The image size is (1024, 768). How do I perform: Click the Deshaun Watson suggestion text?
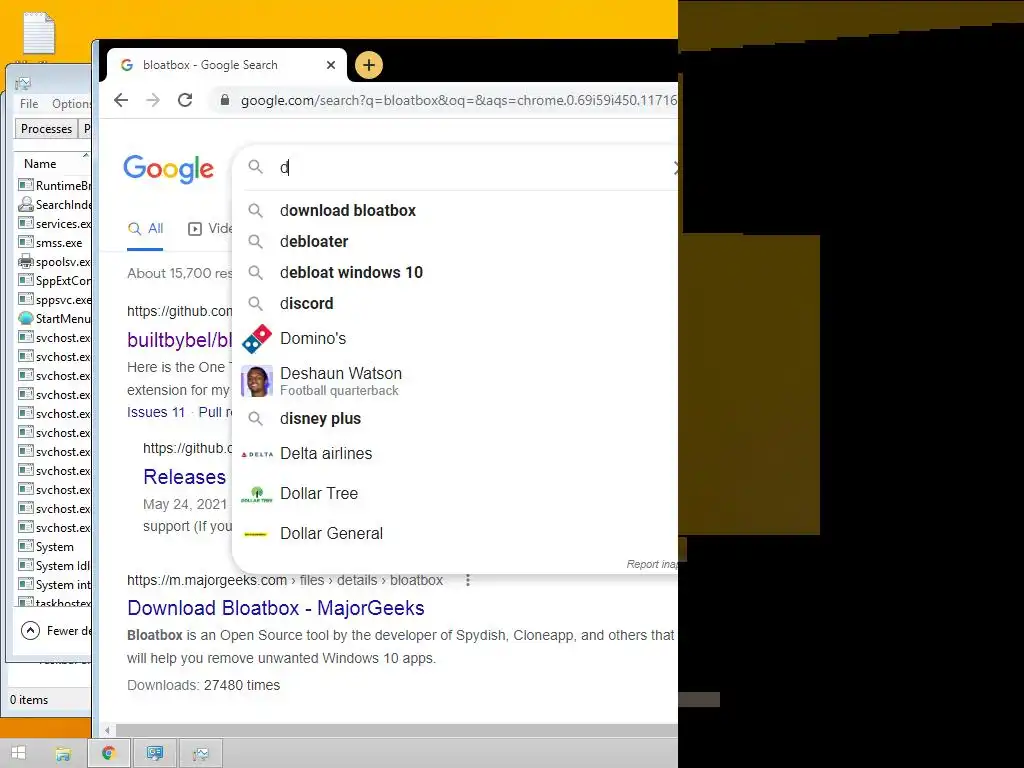click(x=341, y=374)
